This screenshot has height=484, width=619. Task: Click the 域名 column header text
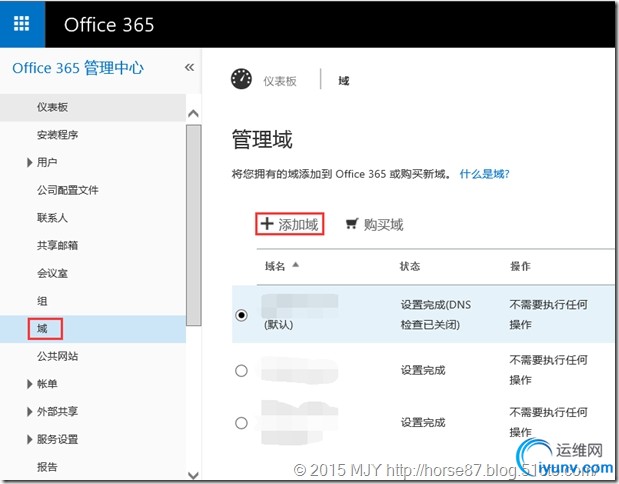pyautogui.click(x=275, y=266)
